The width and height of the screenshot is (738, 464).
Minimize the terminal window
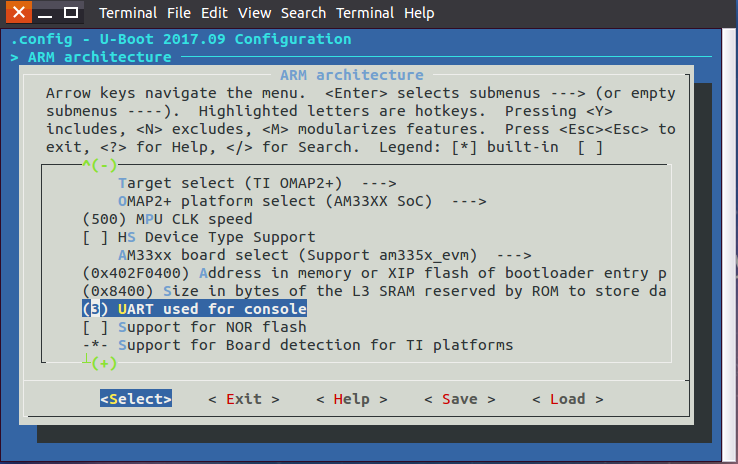coord(45,13)
